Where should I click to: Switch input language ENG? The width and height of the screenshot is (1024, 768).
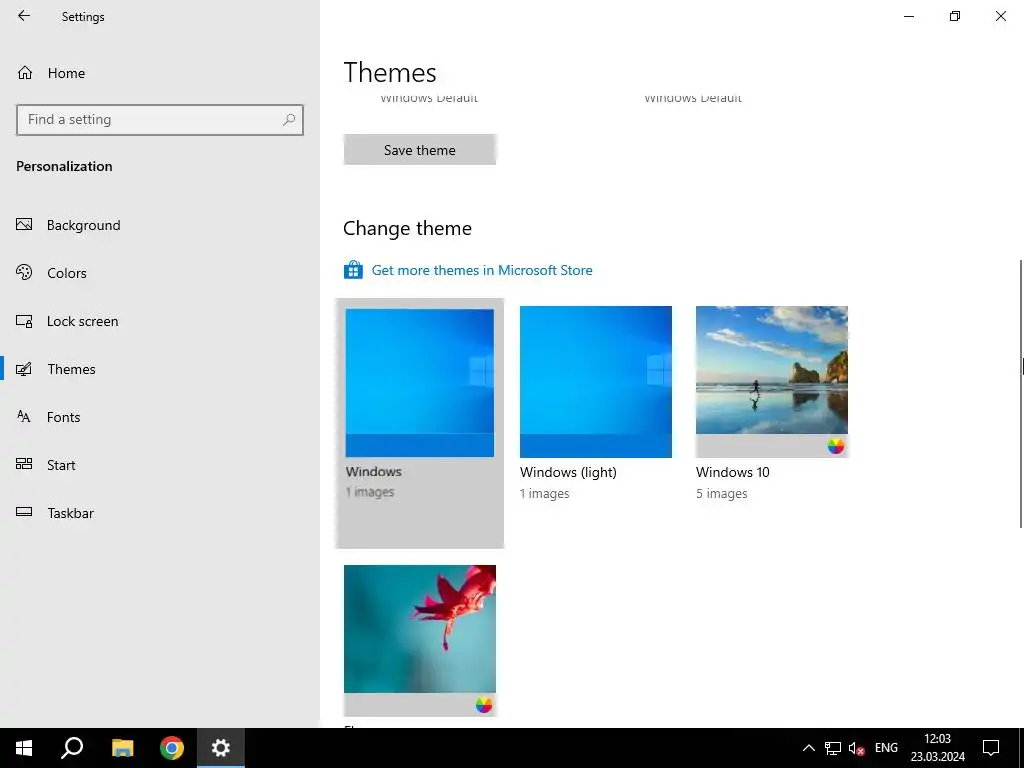coord(886,748)
